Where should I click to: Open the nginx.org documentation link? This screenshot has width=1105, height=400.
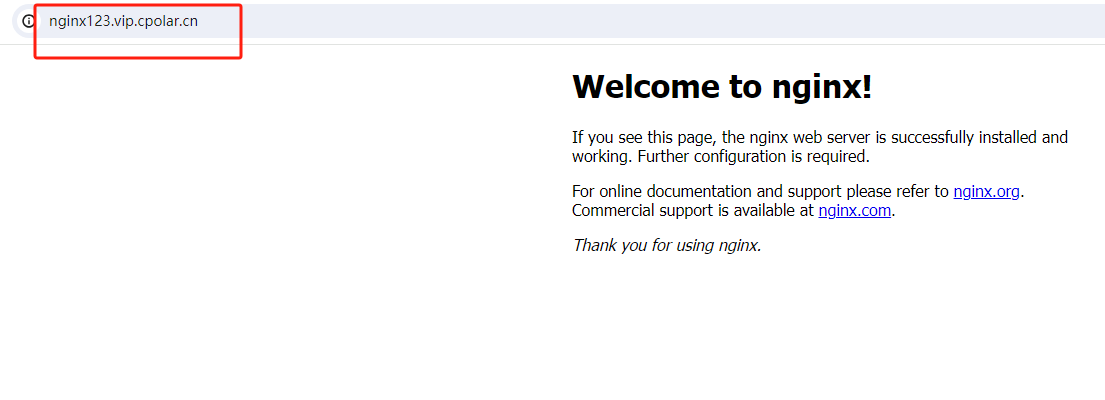[986, 191]
